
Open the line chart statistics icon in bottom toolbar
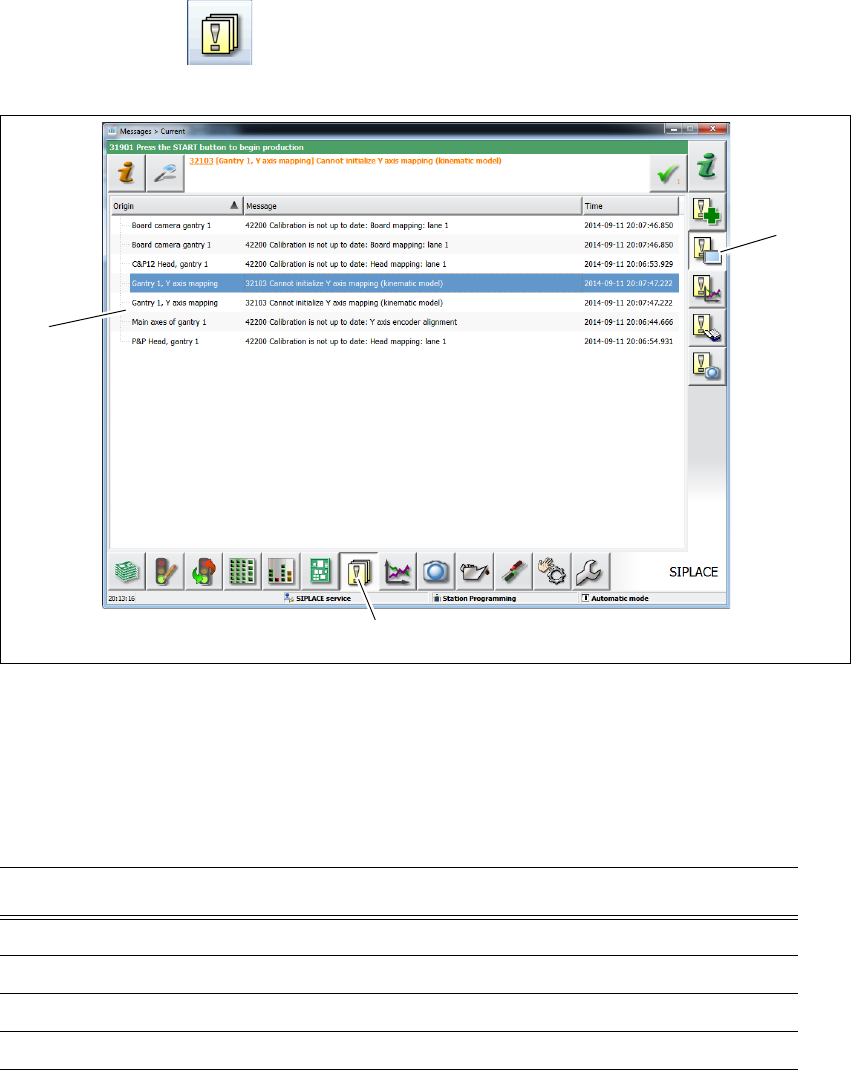point(397,571)
